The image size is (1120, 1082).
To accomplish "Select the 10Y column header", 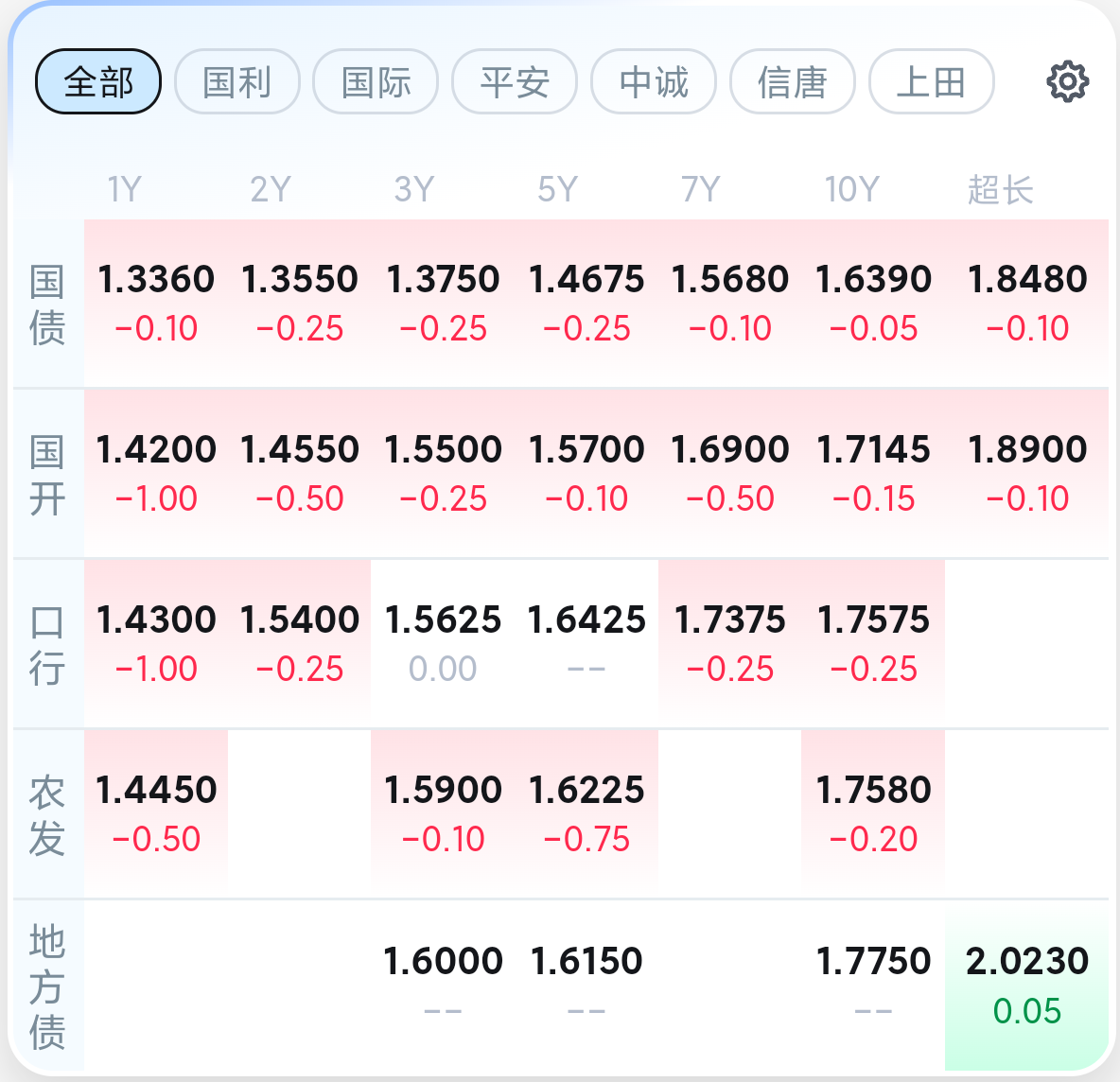I will (851, 189).
